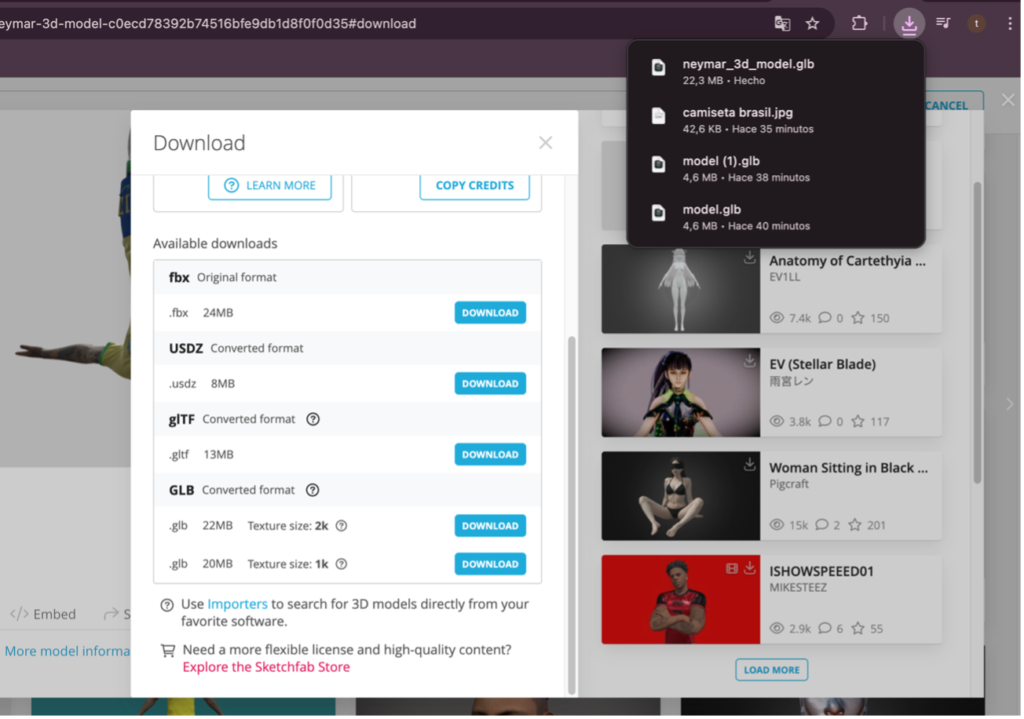
Task: Click the LOAD MORE button
Action: (x=773, y=671)
